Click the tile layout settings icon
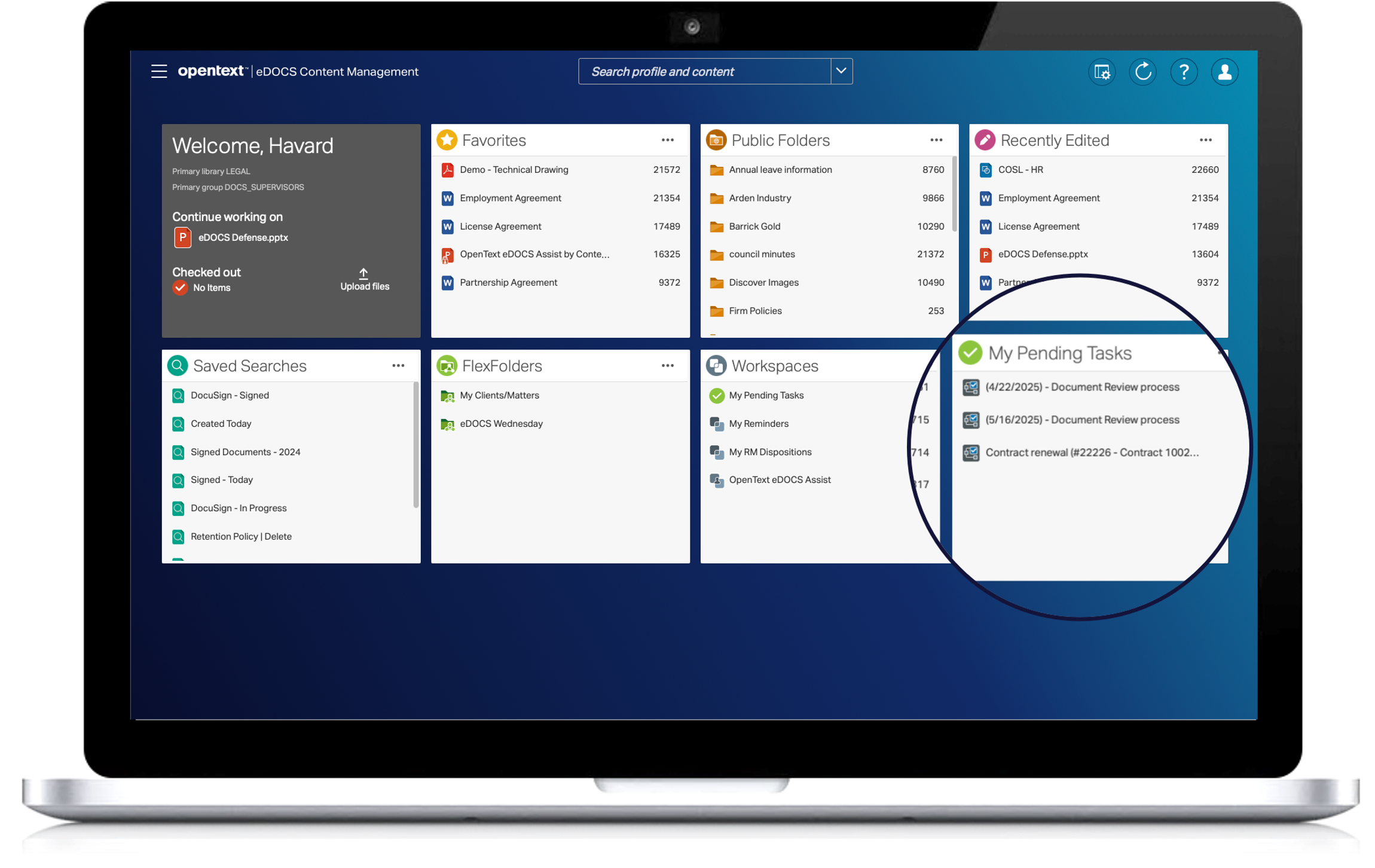Viewport: 1375px width, 868px height. pyautogui.click(x=1101, y=72)
